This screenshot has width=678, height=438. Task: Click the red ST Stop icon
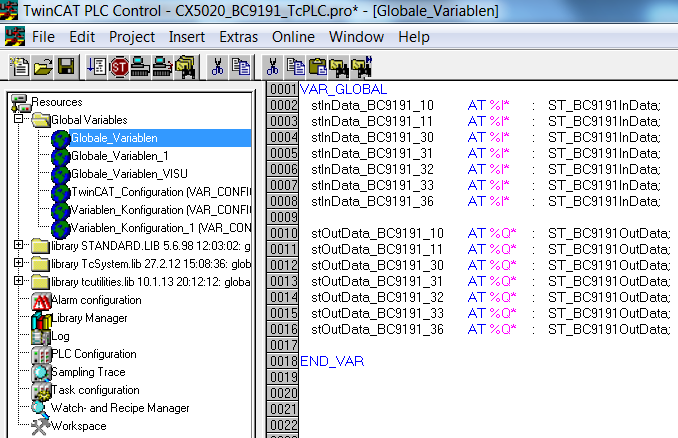[x=119, y=67]
